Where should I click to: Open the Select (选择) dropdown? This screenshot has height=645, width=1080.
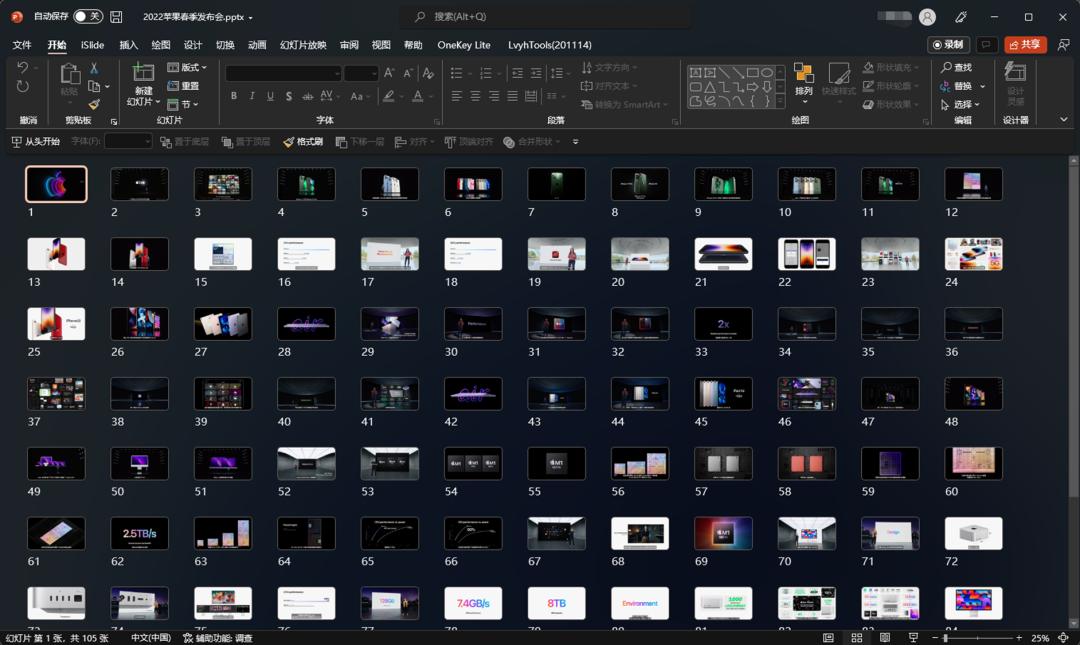963,104
